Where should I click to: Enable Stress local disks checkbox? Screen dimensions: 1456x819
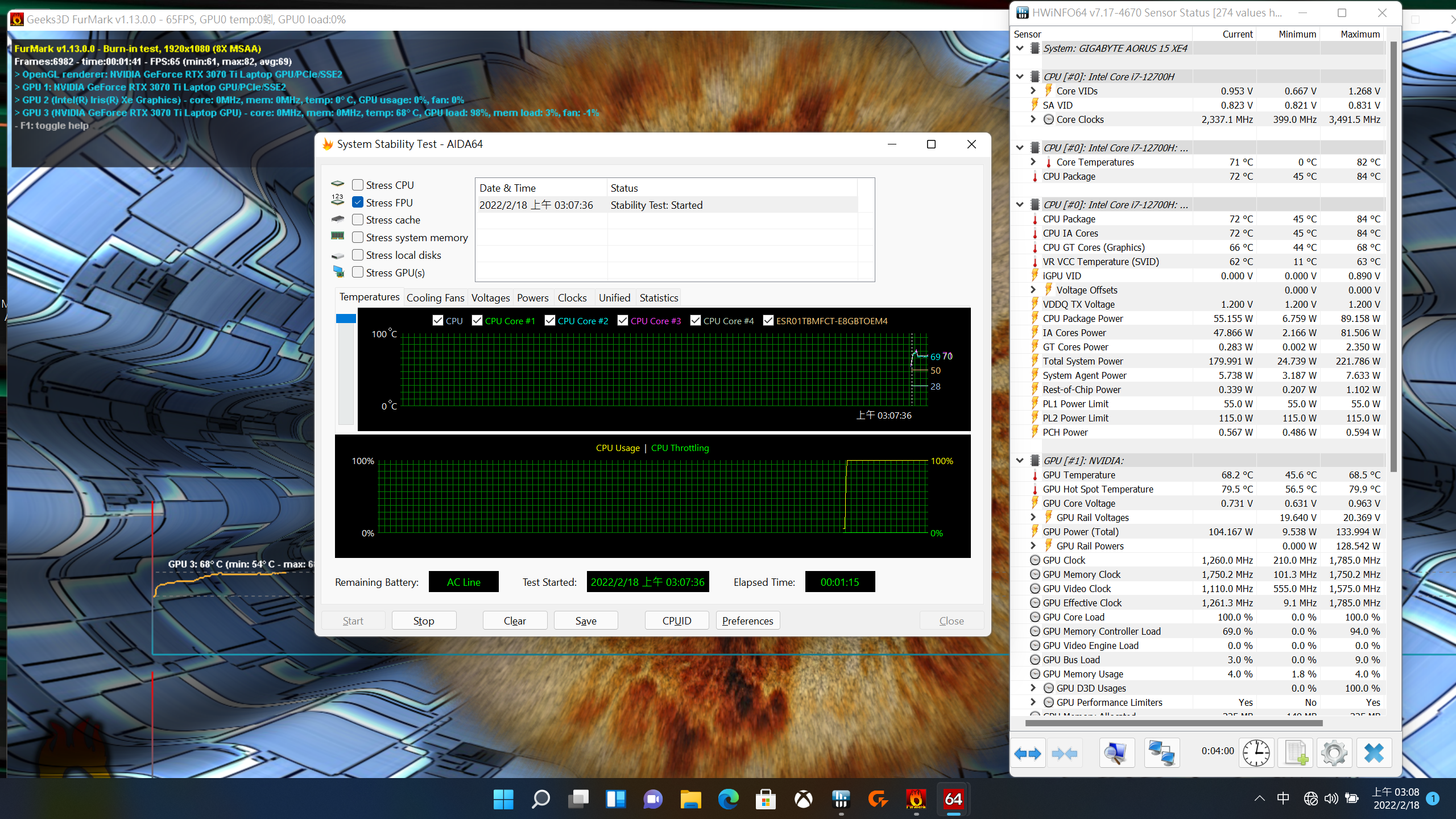[358, 255]
